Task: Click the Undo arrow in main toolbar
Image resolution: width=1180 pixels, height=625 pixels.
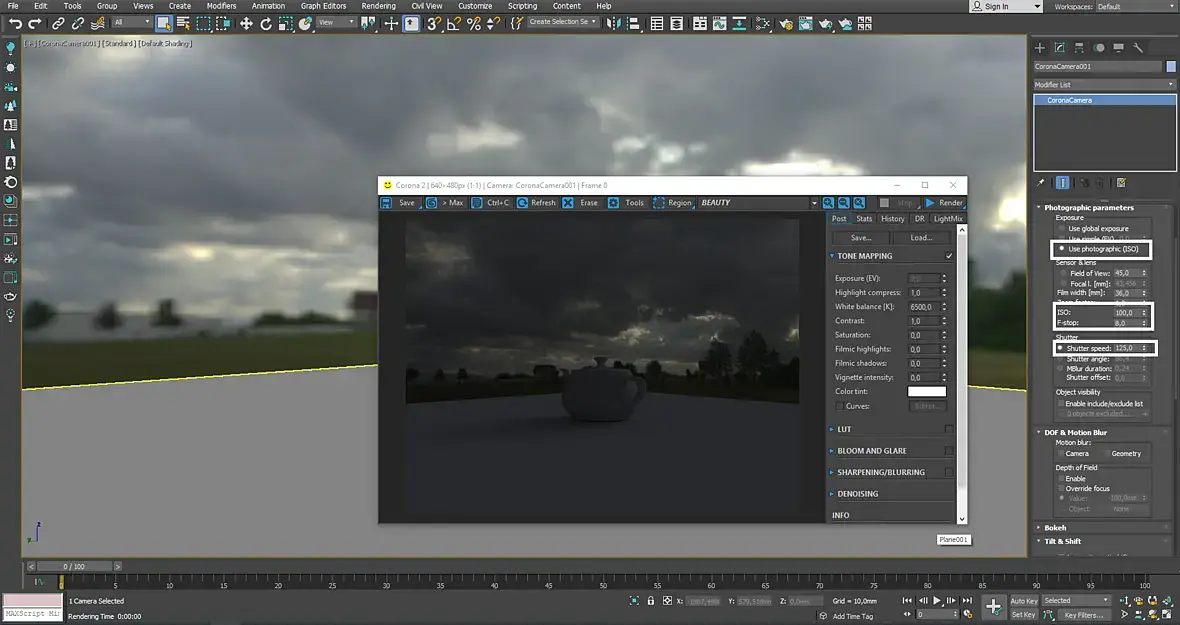Action: 15,23
